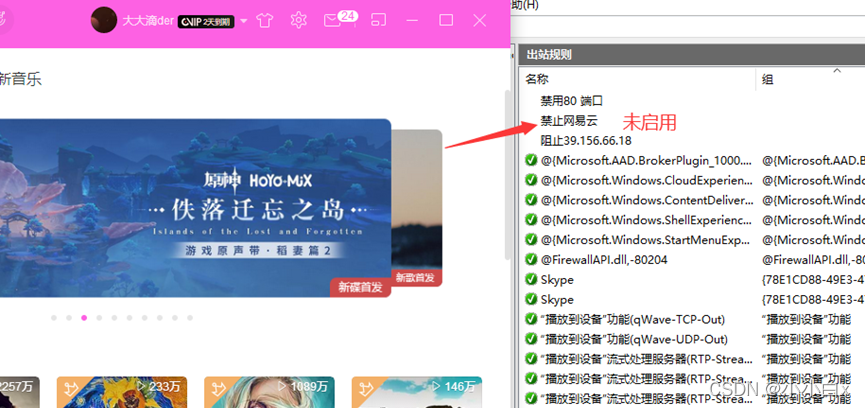Click the 出站规则 panel title
Viewport: 865px width, 408px height.
(x=549, y=55)
